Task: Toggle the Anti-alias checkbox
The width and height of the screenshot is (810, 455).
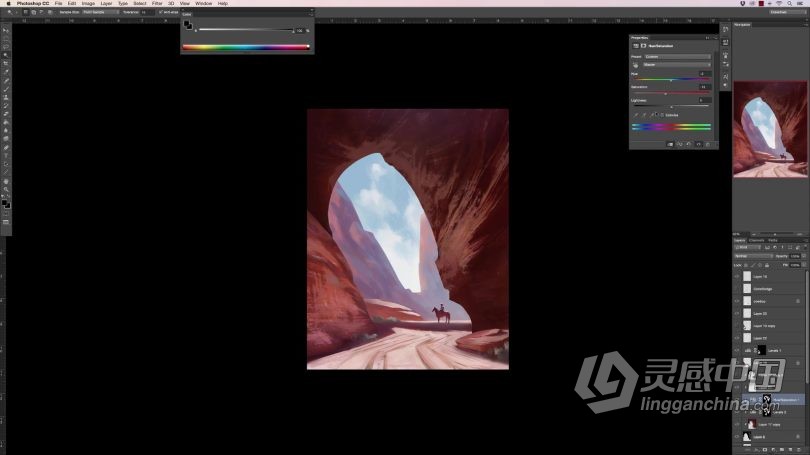Action: tap(161, 11)
